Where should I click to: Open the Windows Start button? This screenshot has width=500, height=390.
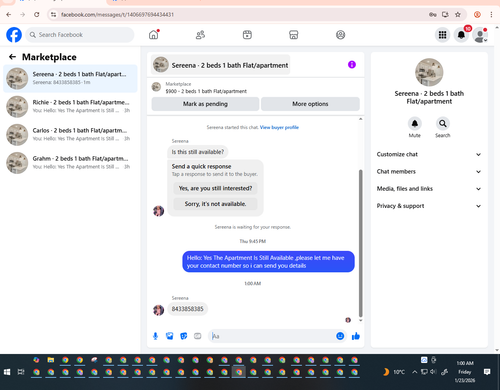click(7, 372)
